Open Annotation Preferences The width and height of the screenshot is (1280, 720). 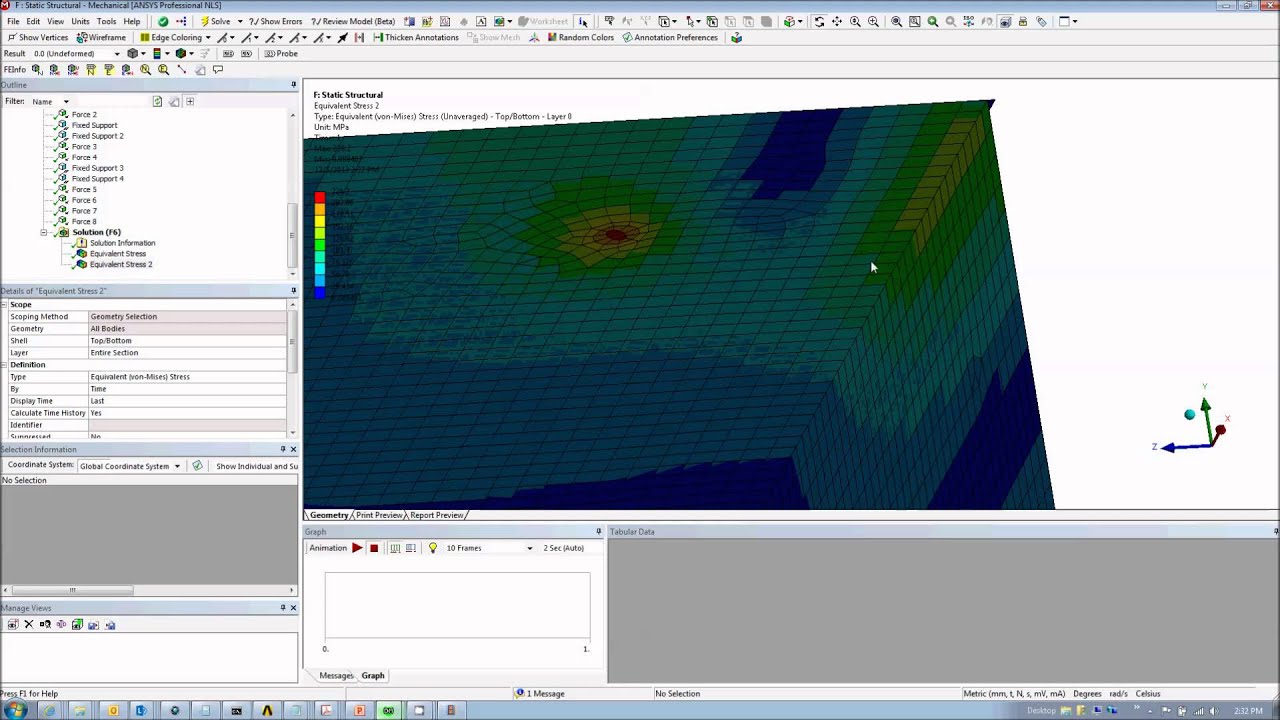click(670, 37)
